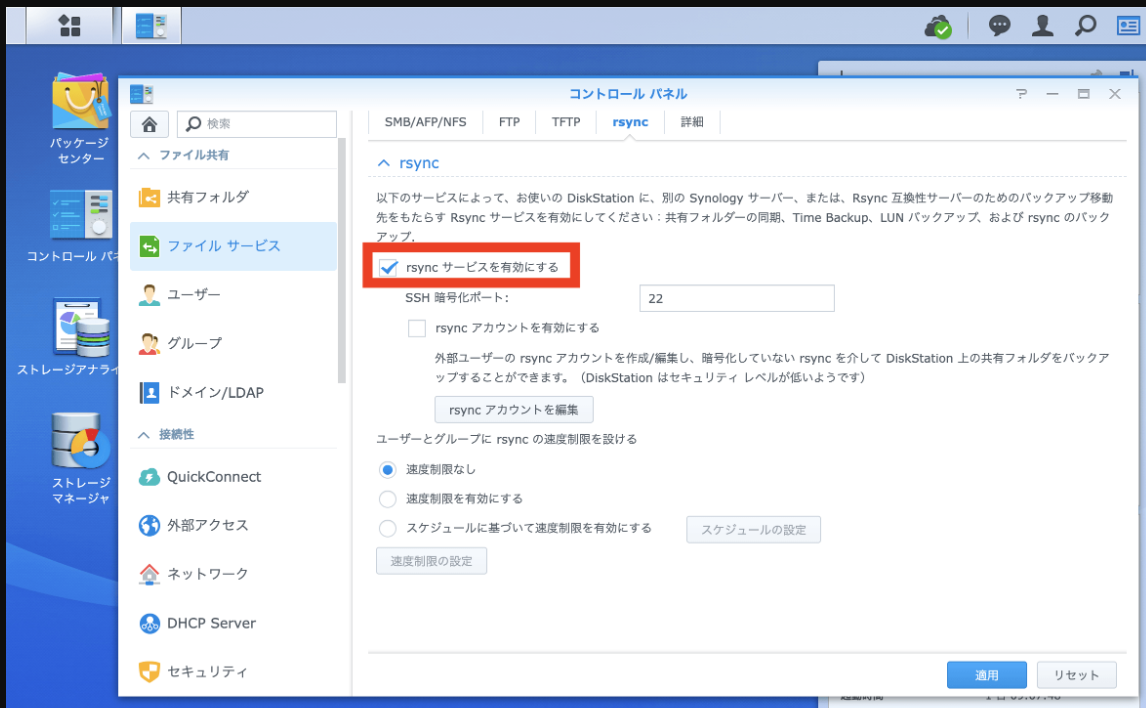Click the ネットワーク house icon
The height and width of the screenshot is (708, 1146).
click(x=149, y=574)
